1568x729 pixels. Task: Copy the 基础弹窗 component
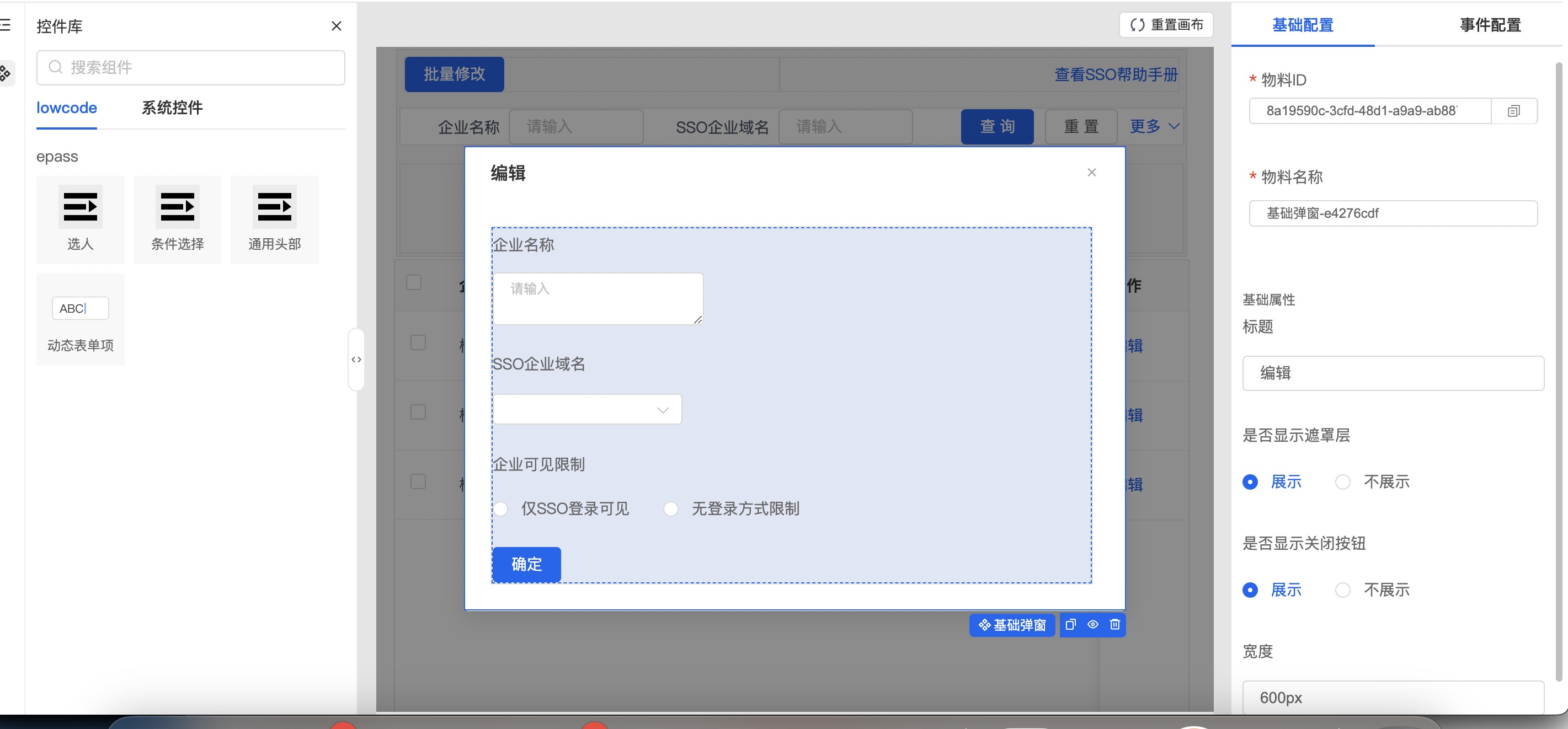click(x=1071, y=624)
